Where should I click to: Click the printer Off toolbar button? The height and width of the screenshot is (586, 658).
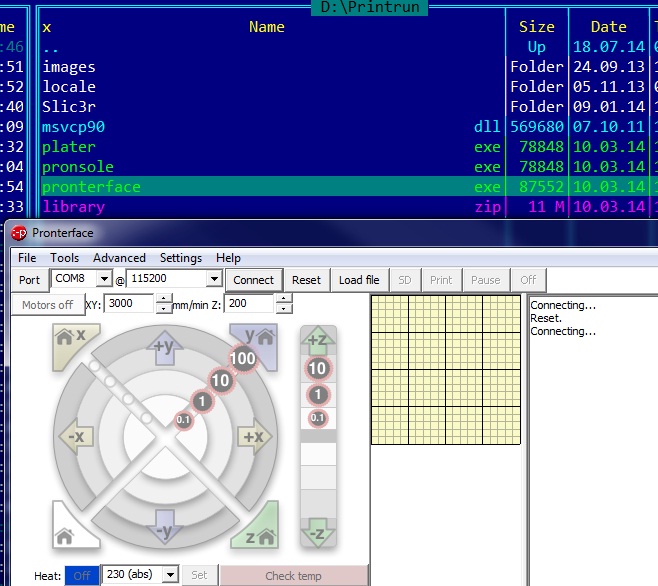[528, 280]
